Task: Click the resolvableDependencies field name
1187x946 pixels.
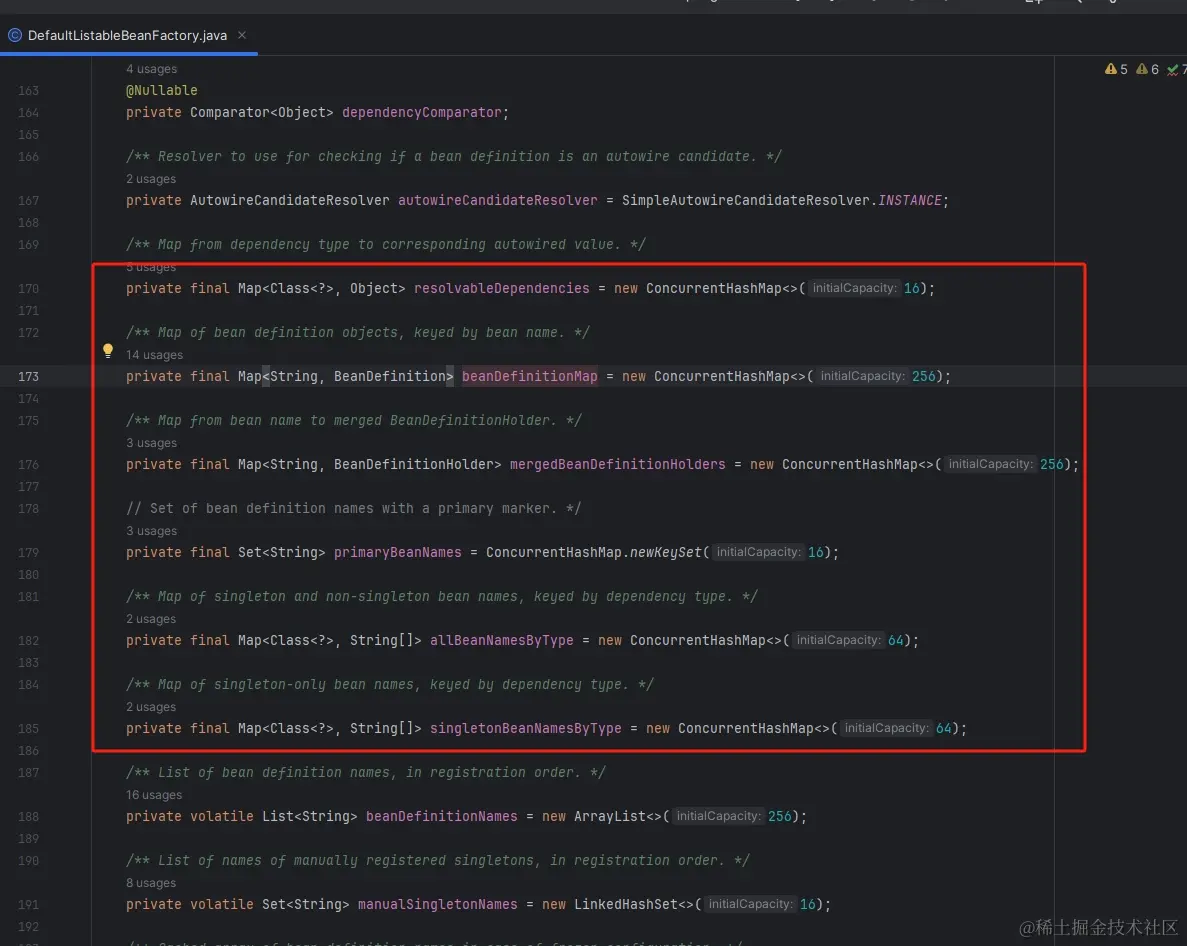Action: pos(501,288)
